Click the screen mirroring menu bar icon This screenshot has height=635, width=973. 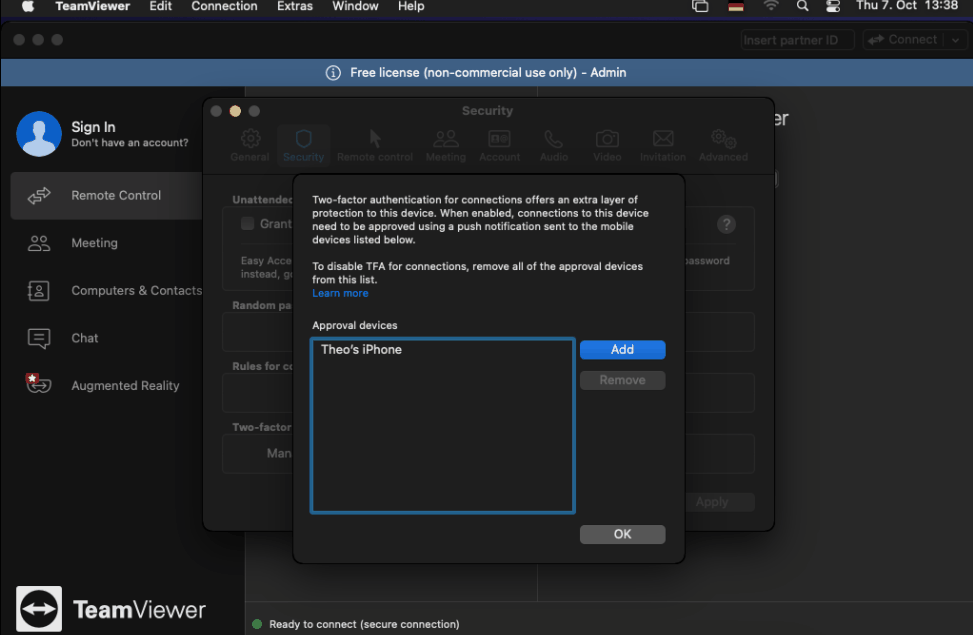(701, 6)
